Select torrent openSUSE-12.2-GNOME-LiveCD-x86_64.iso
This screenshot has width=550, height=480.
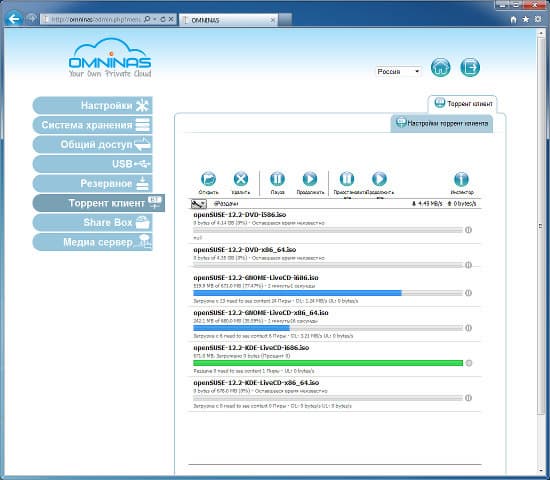coord(335,324)
